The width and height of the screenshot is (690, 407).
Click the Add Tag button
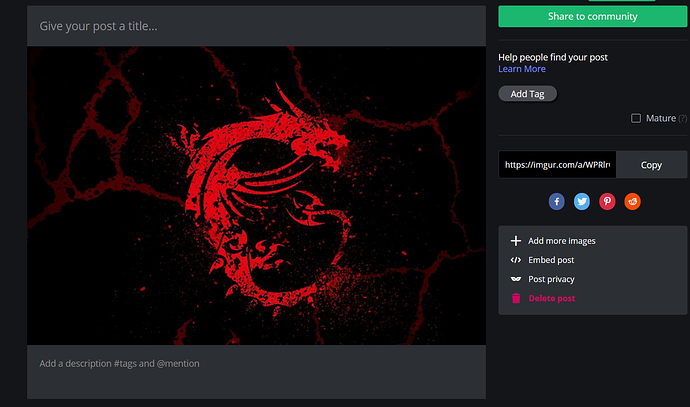point(527,94)
